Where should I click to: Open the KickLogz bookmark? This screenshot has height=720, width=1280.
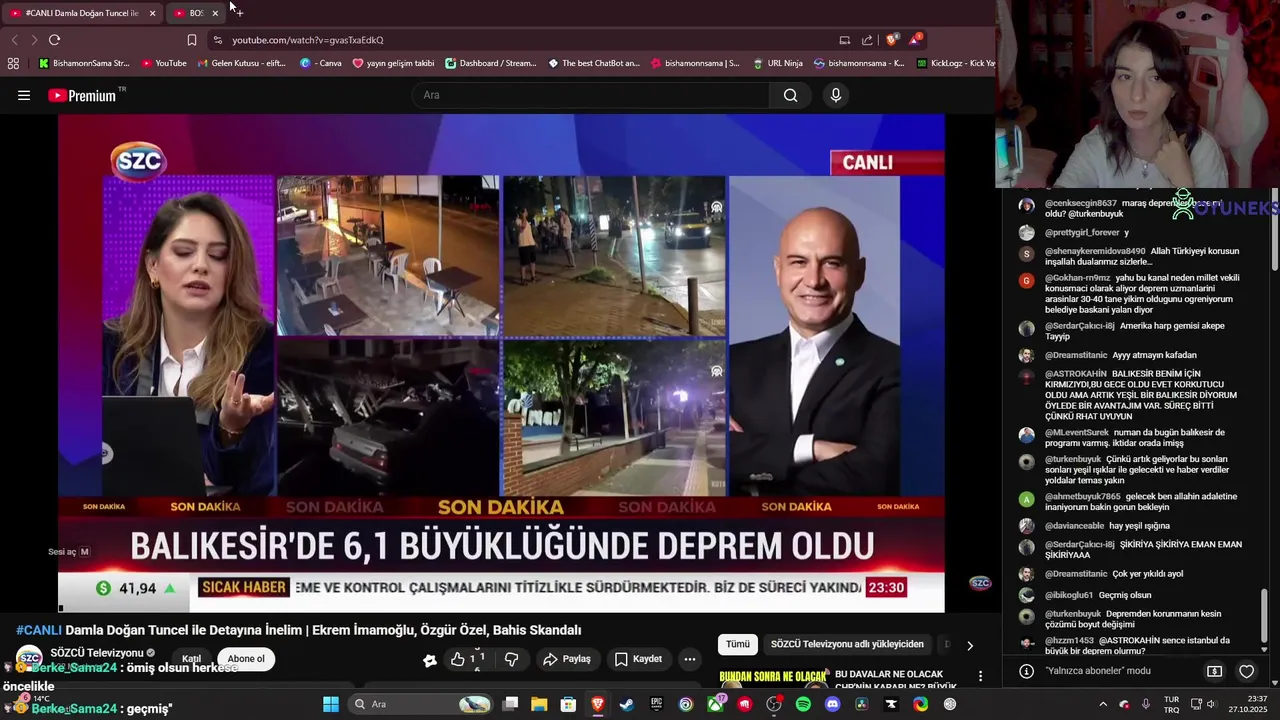pyautogui.click(x=954, y=63)
